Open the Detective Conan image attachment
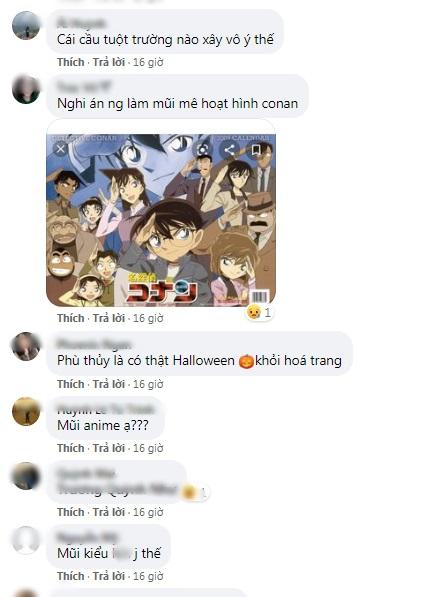Image resolution: width=446 pixels, height=597 pixels. 161,220
